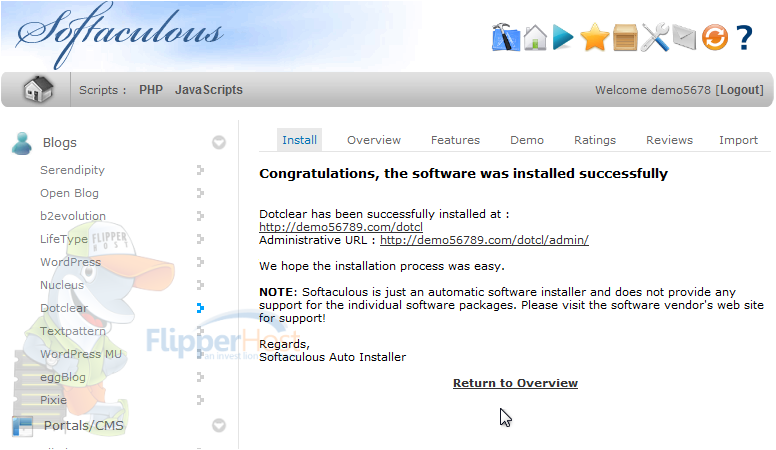
Task: Select Pixie in the Blogs list
Action: click(x=53, y=400)
